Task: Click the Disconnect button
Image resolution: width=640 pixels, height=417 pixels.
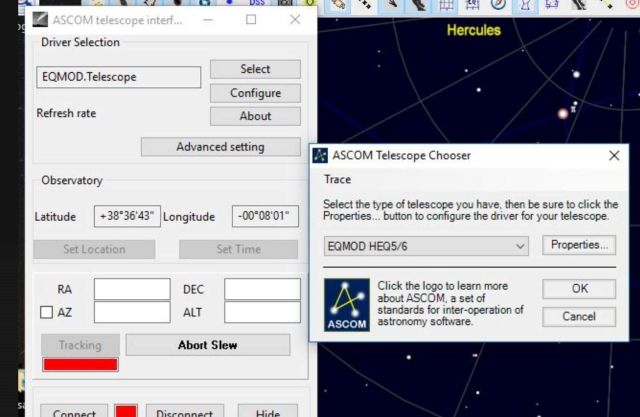Action: 185,411
